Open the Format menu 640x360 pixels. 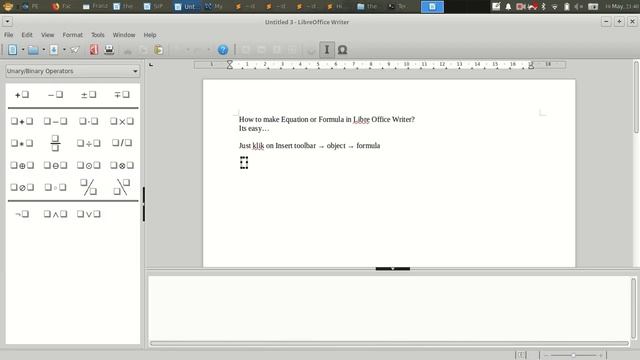click(x=73, y=35)
